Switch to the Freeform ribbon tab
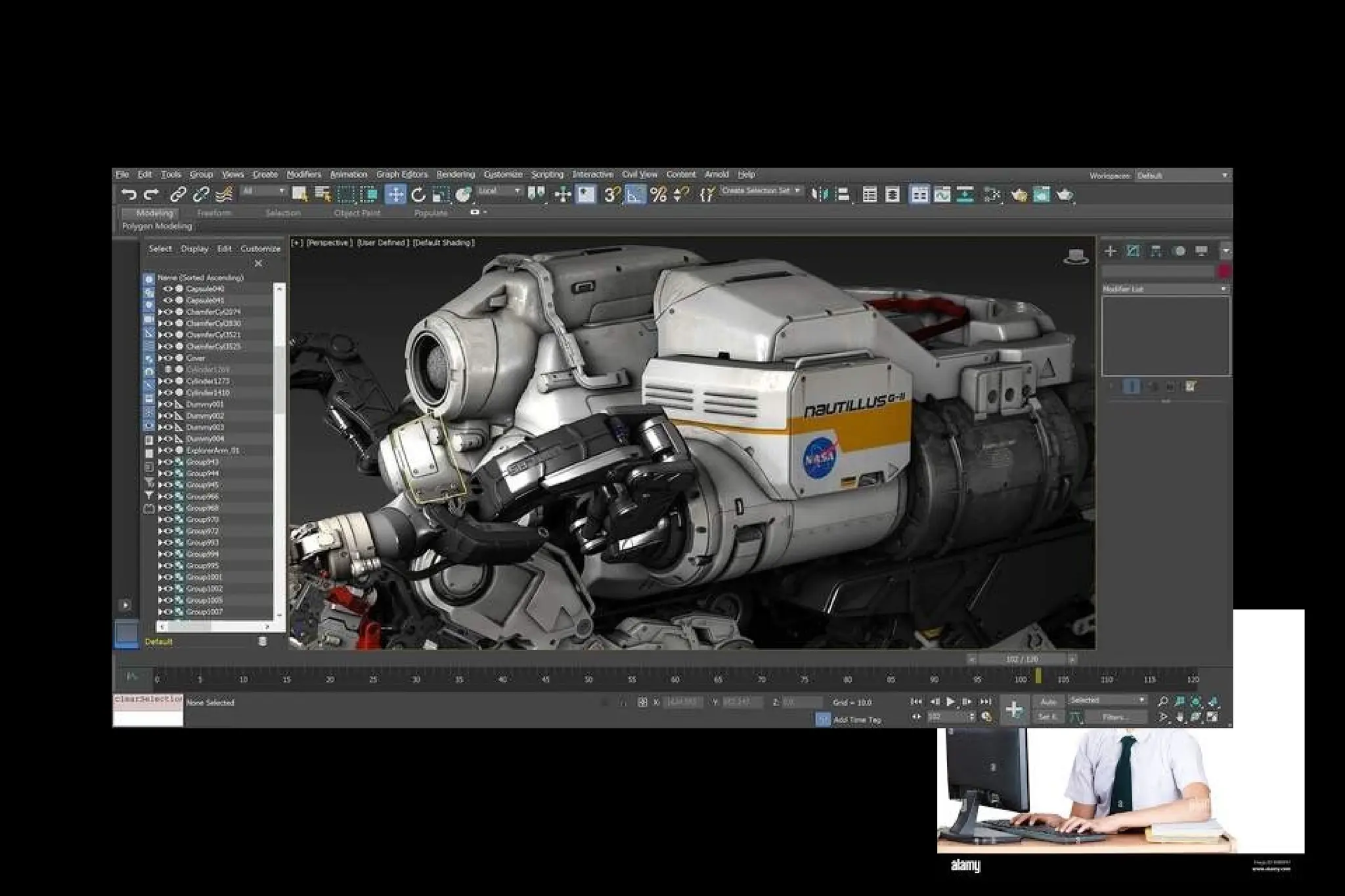Screen dimensions: 1345x896 click(214, 213)
